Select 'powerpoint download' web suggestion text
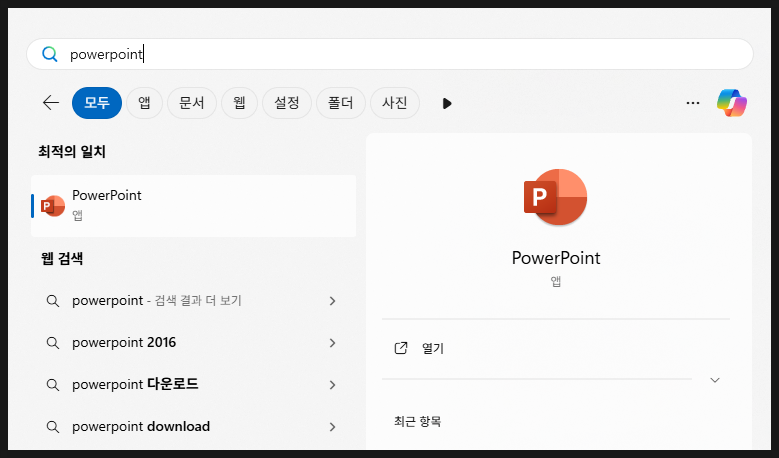The height and width of the screenshot is (458, 779). [141, 427]
